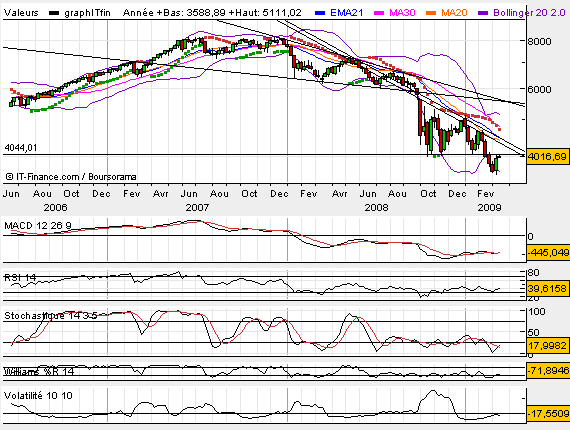The height and width of the screenshot is (430, 570).
Task: Click the MACD value -445,049
Action: pyautogui.click(x=548, y=252)
